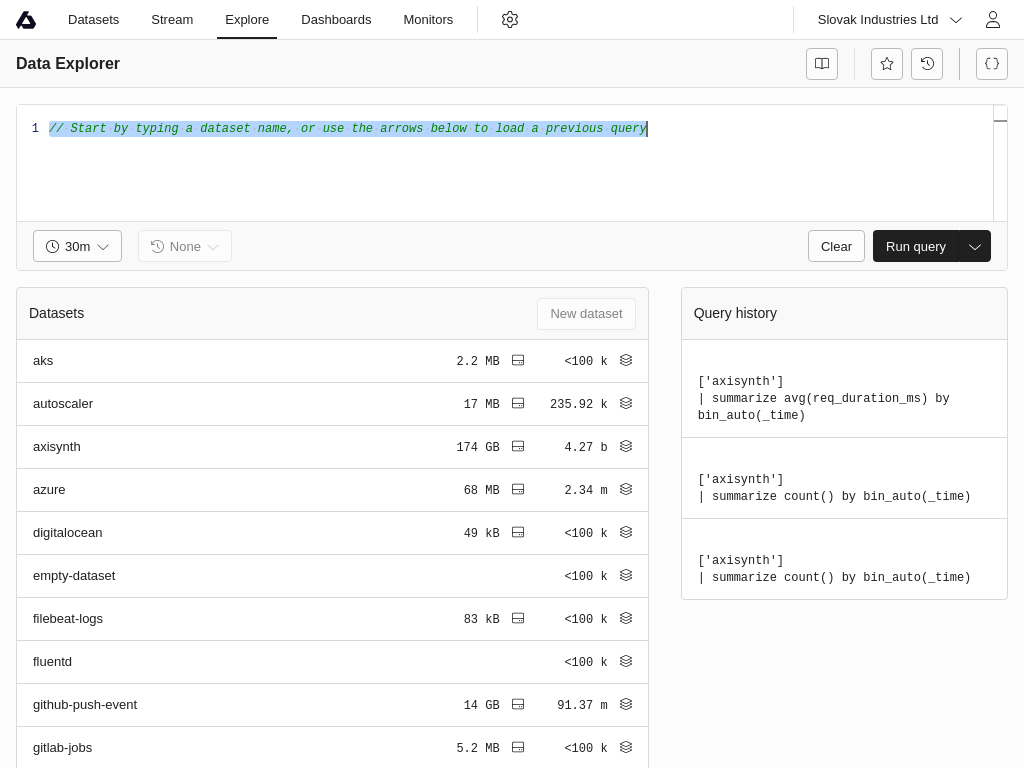This screenshot has height=768, width=1024.
Task: Load the avg(req_duration_ms) history query
Action: click(823, 398)
